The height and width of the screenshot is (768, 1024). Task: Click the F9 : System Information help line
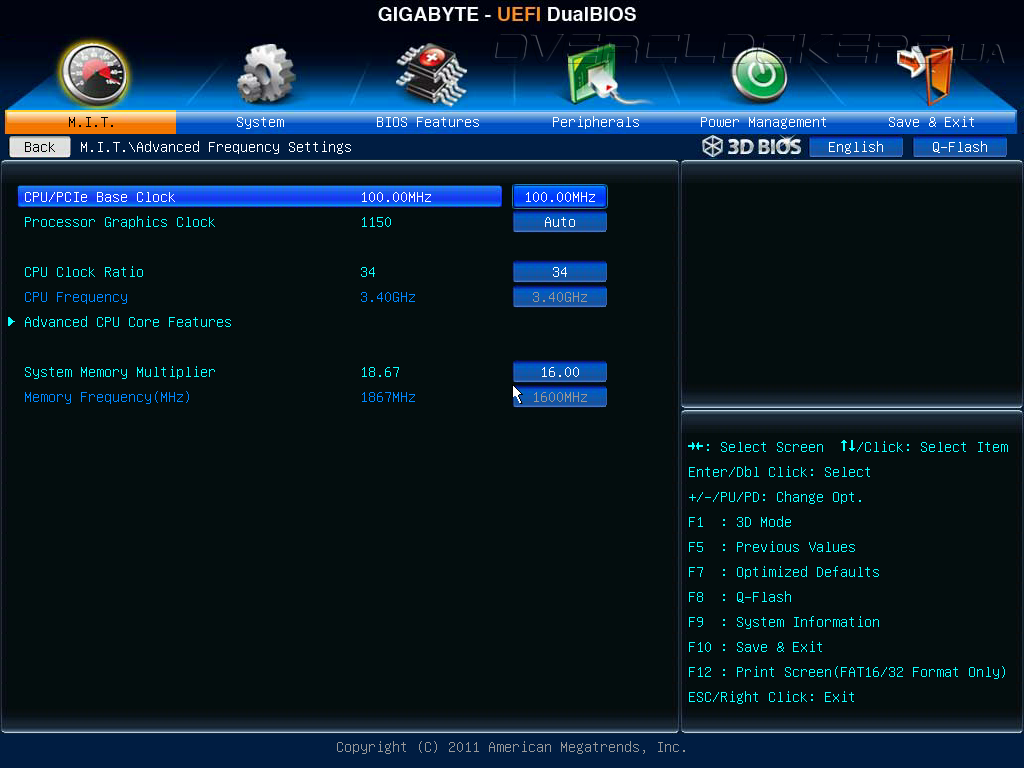pos(784,622)
